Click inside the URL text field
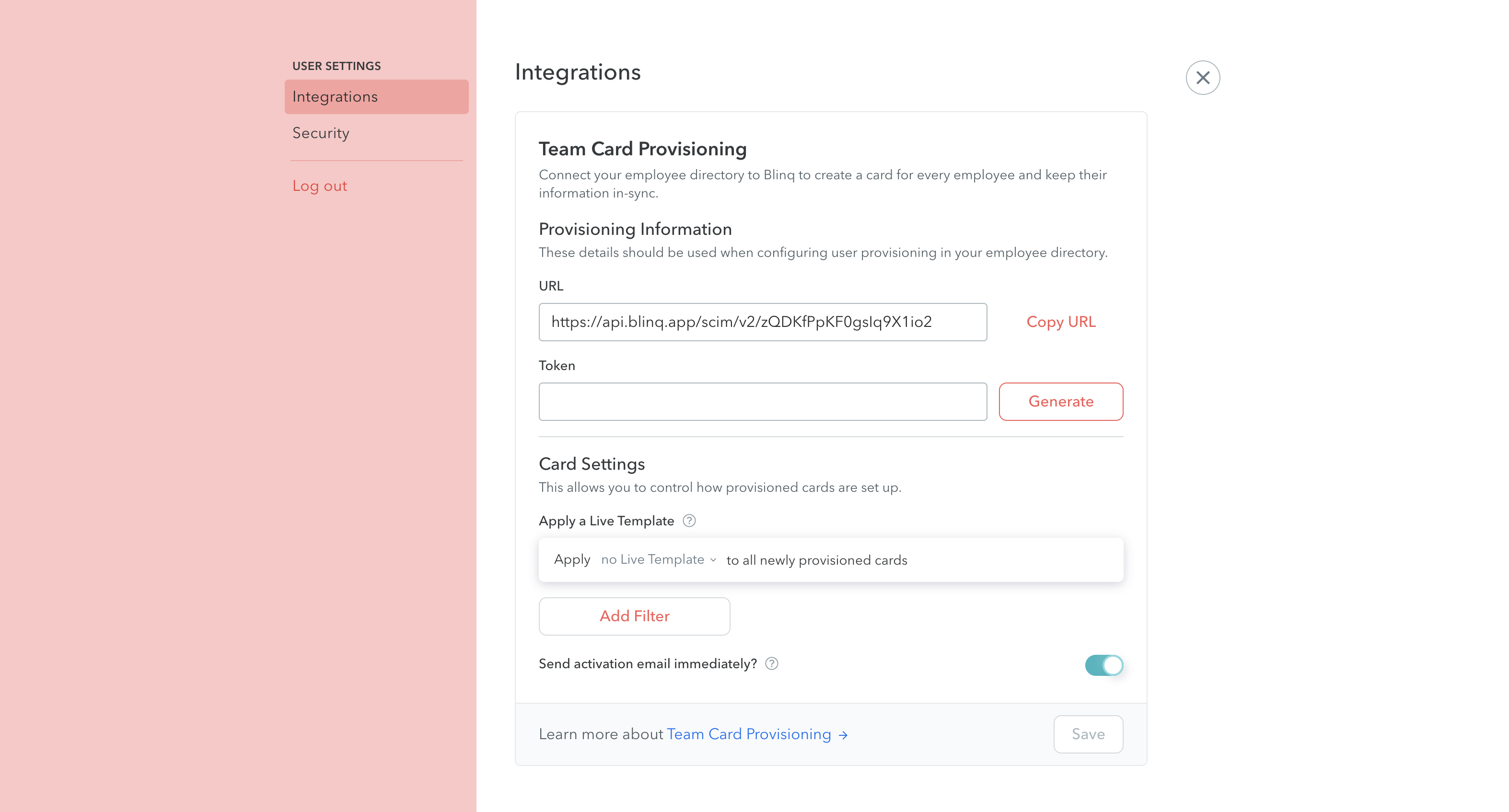 click(x=763, y=322)
